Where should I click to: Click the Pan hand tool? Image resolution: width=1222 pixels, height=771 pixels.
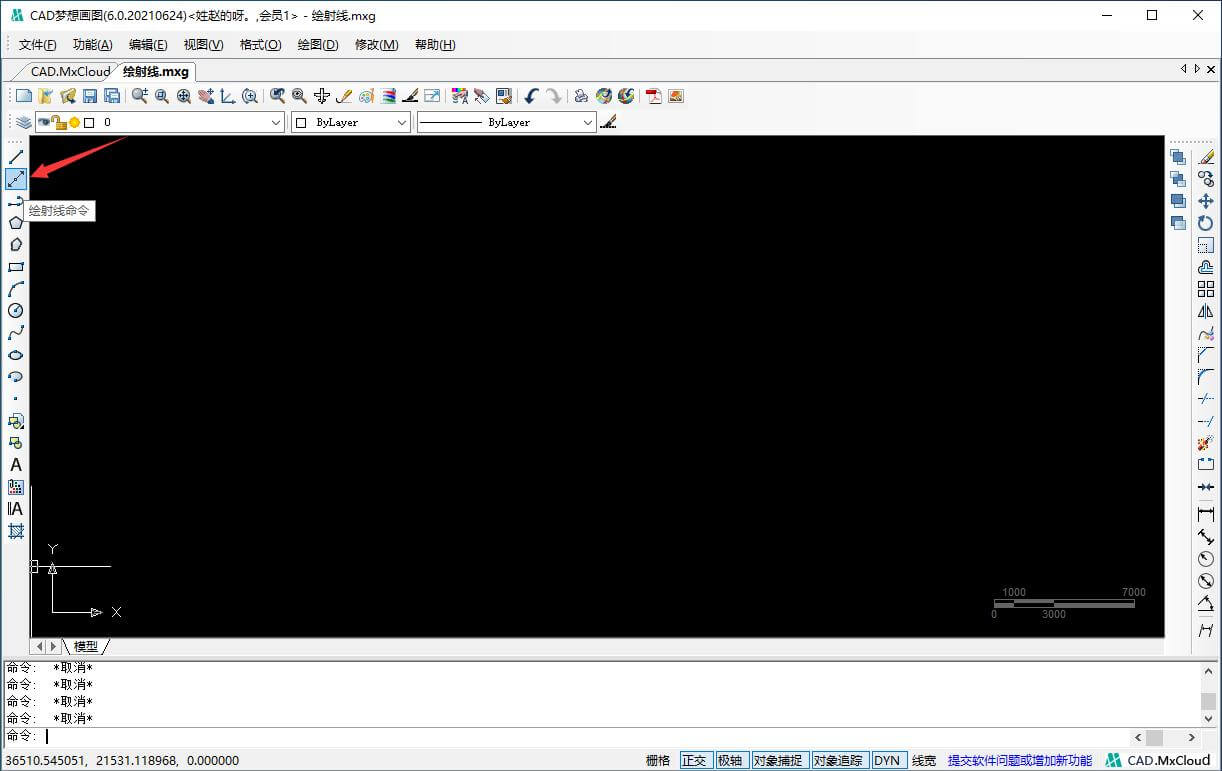(206, 96)
